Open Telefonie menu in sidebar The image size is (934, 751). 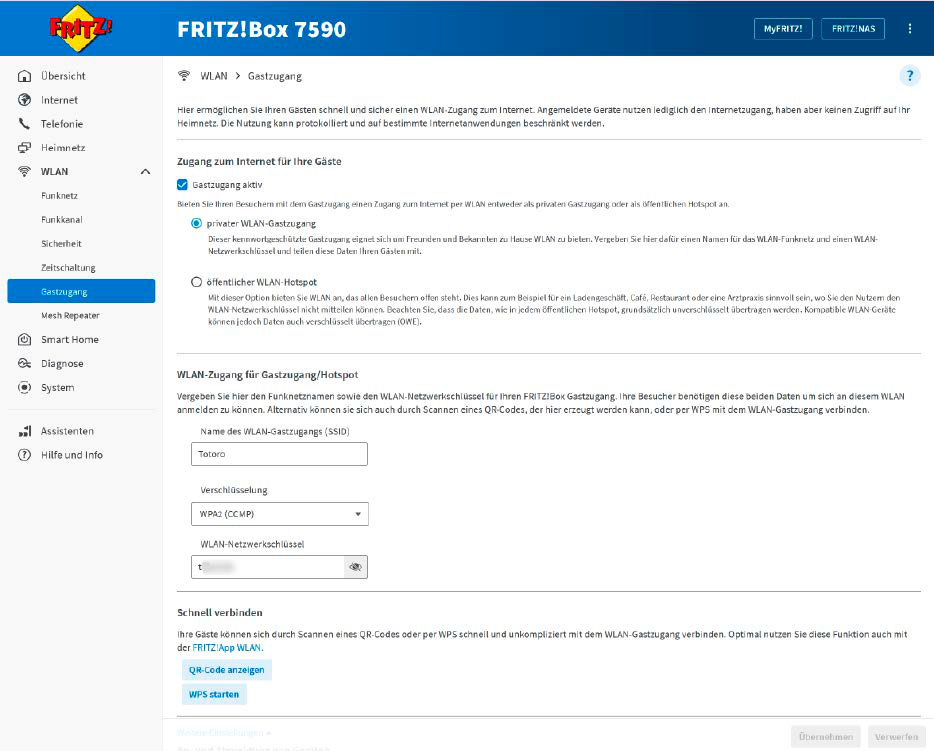tap(62, 123)
